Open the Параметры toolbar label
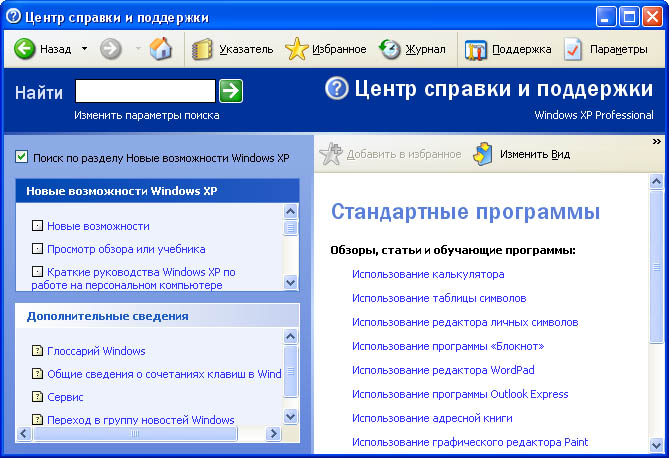The height and width of the screenshot is (458, 669). (619, 50)
